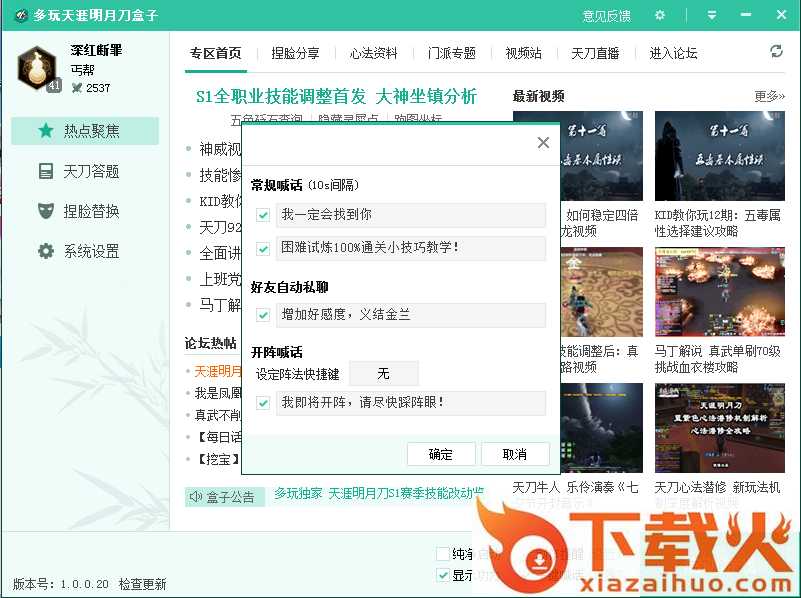Click the gear icon in title bar
The image size is (801, 598).
[x=659, y=15]
